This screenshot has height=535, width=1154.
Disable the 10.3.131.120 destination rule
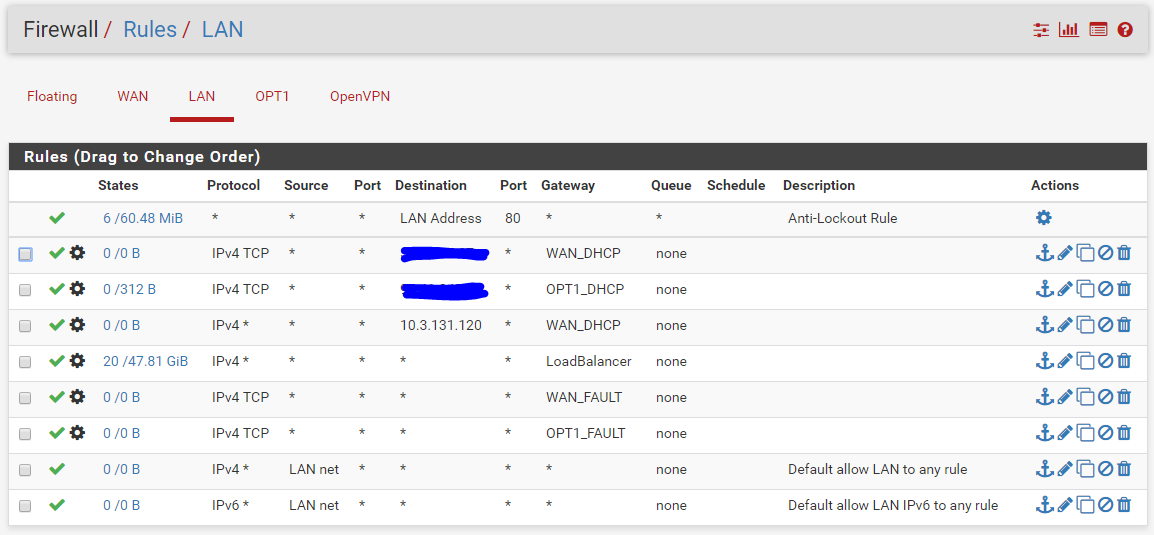tap(1105, 325)
